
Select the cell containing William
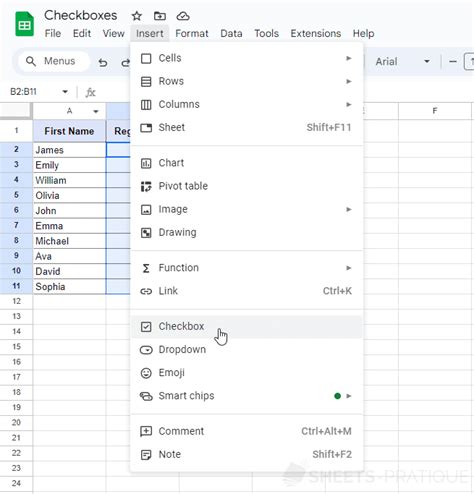click(x=69, y=180)
